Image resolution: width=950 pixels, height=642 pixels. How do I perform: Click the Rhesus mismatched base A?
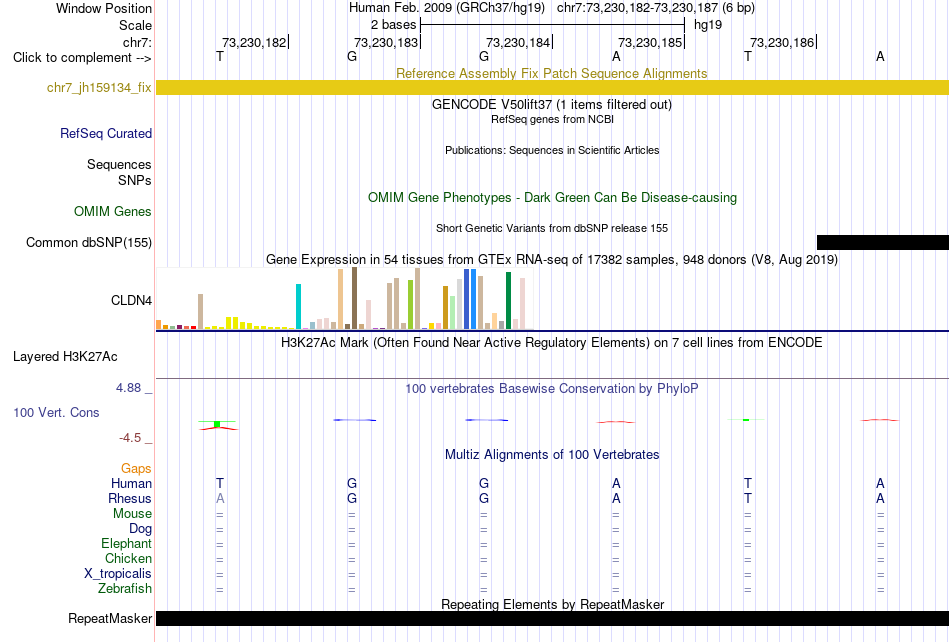pyautogui.click(x=220, y=498)
